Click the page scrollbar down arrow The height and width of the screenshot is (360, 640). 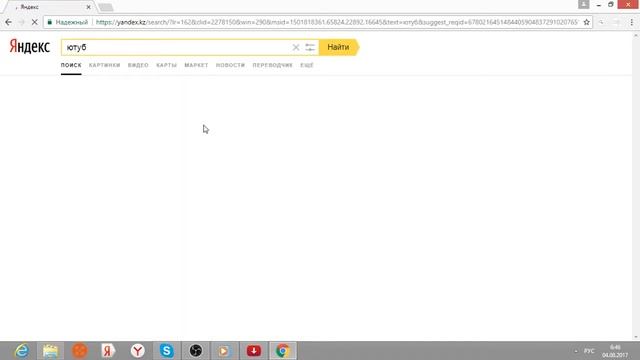coord(636,337)
